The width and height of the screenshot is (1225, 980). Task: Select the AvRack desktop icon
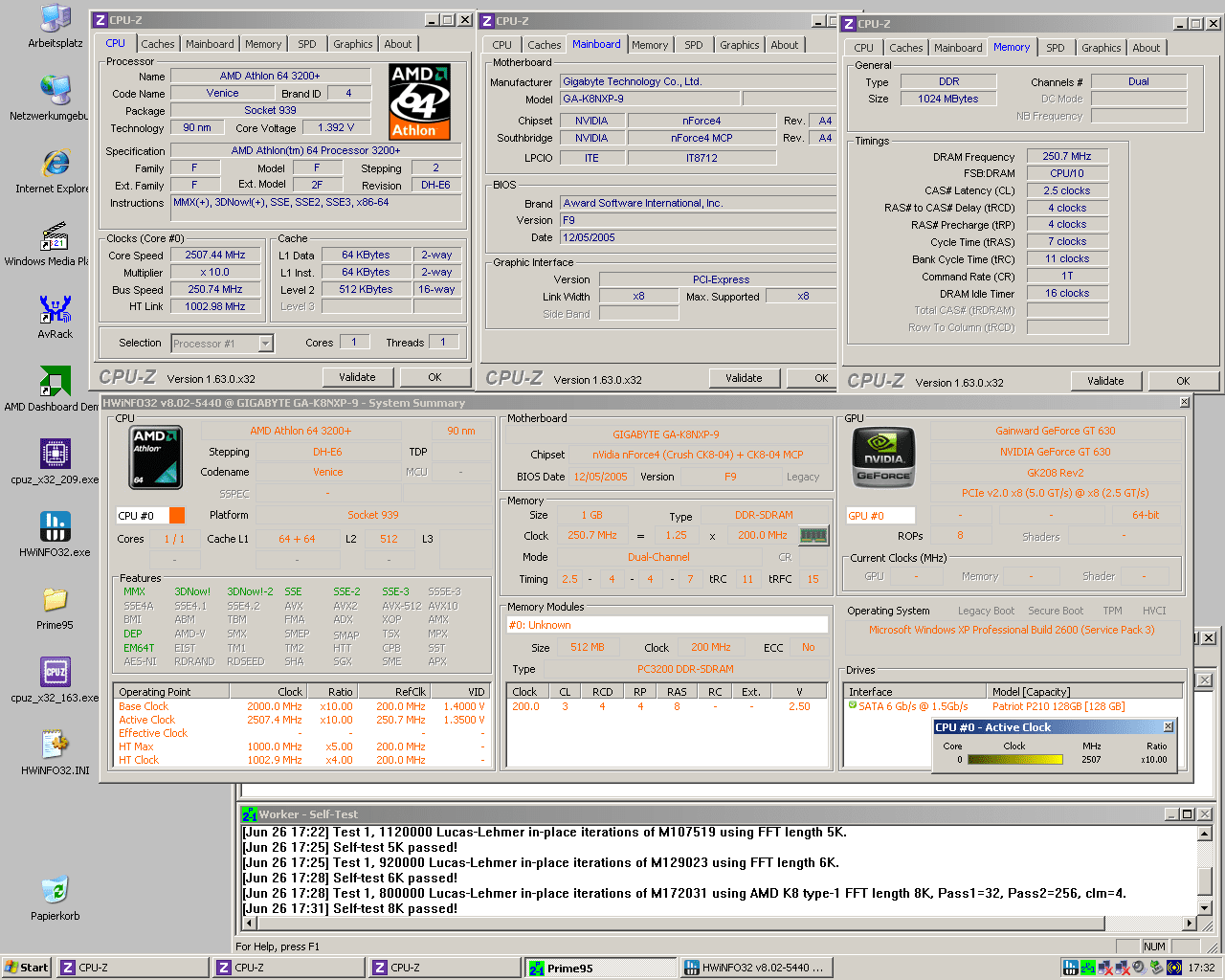click(55, 318)
